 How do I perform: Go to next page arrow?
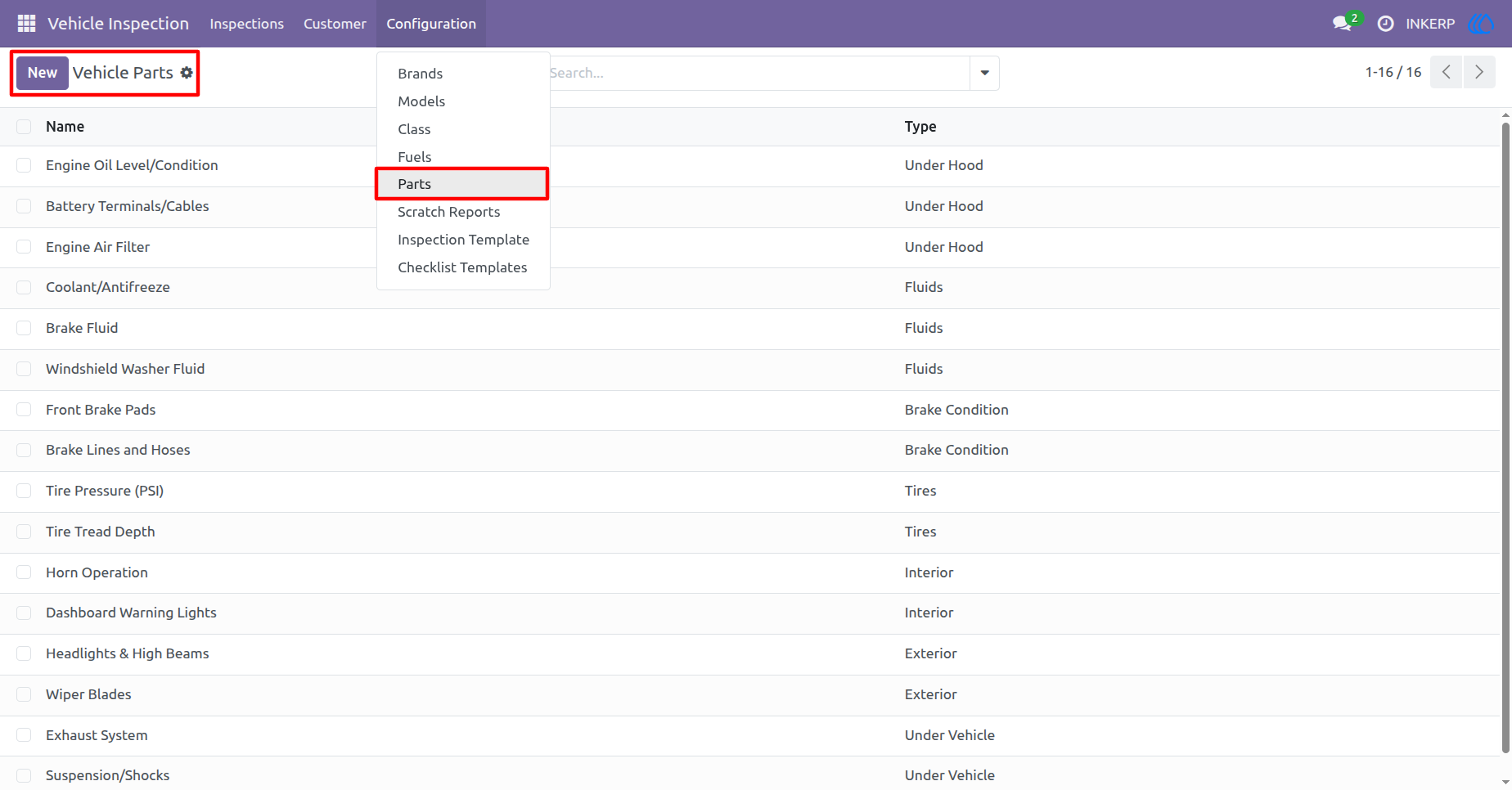(1479, 72)
